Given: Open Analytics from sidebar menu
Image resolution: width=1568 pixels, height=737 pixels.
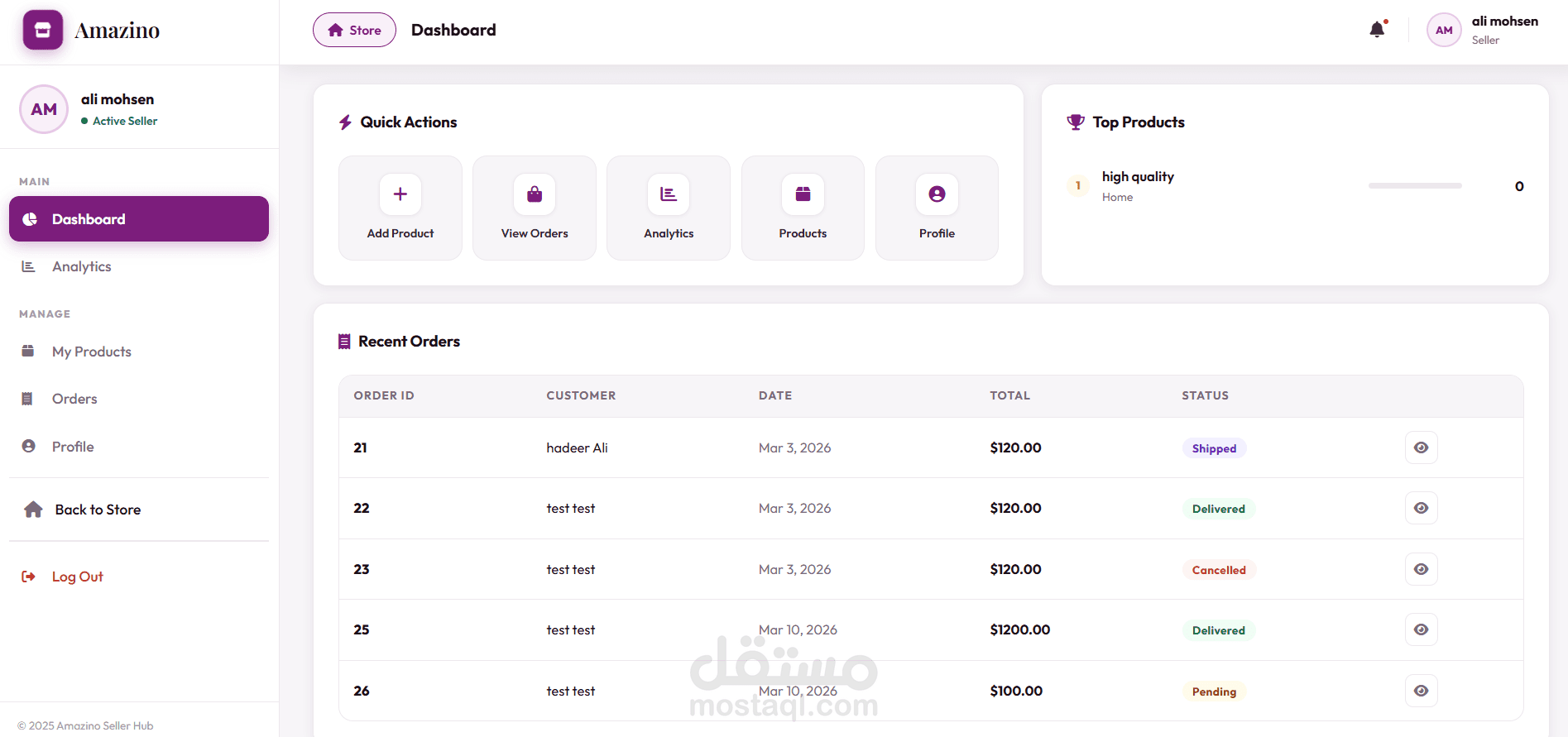Looking at the screenshot, I should point(81,266).
